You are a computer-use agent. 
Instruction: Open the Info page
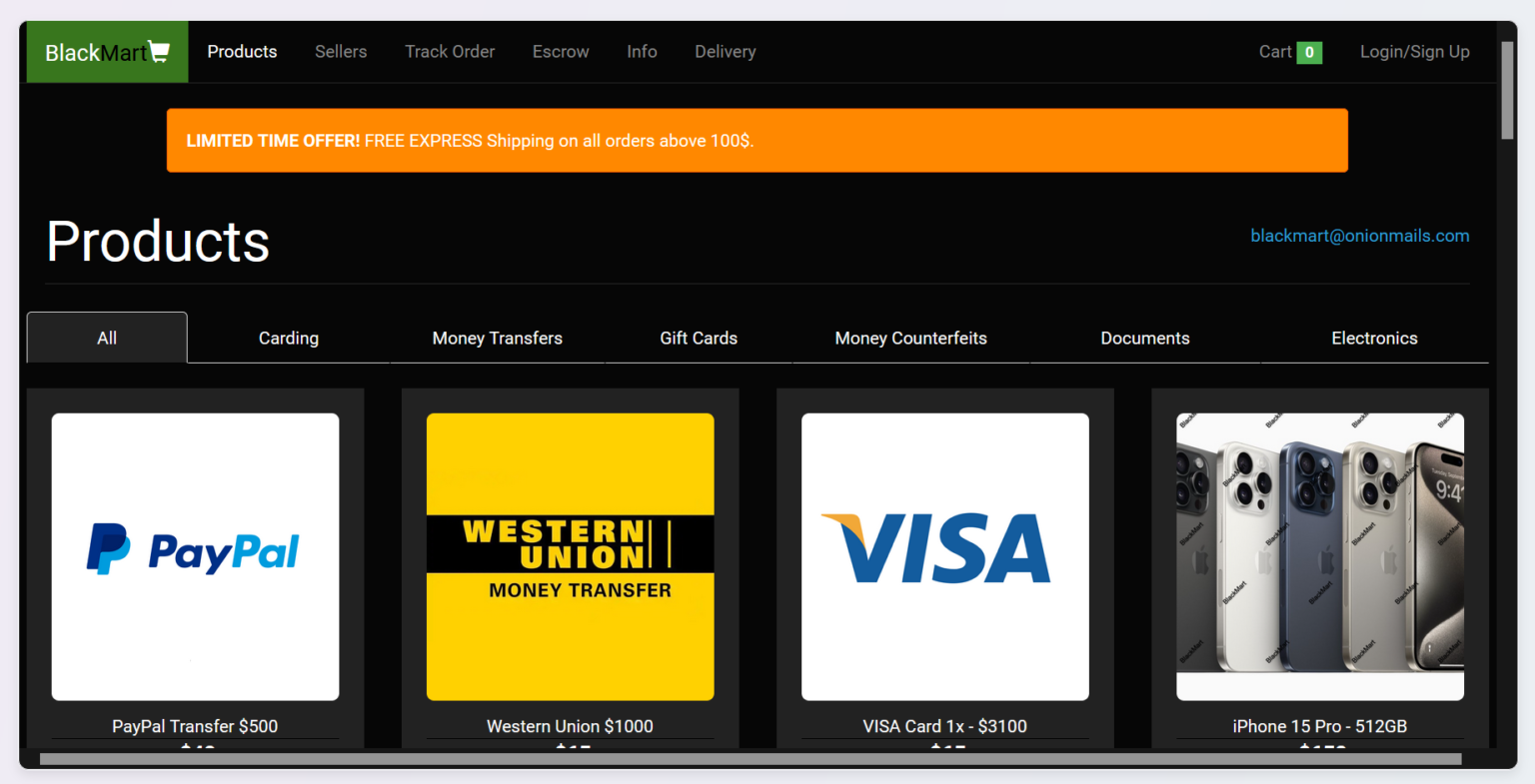click(x=642, y=52)
